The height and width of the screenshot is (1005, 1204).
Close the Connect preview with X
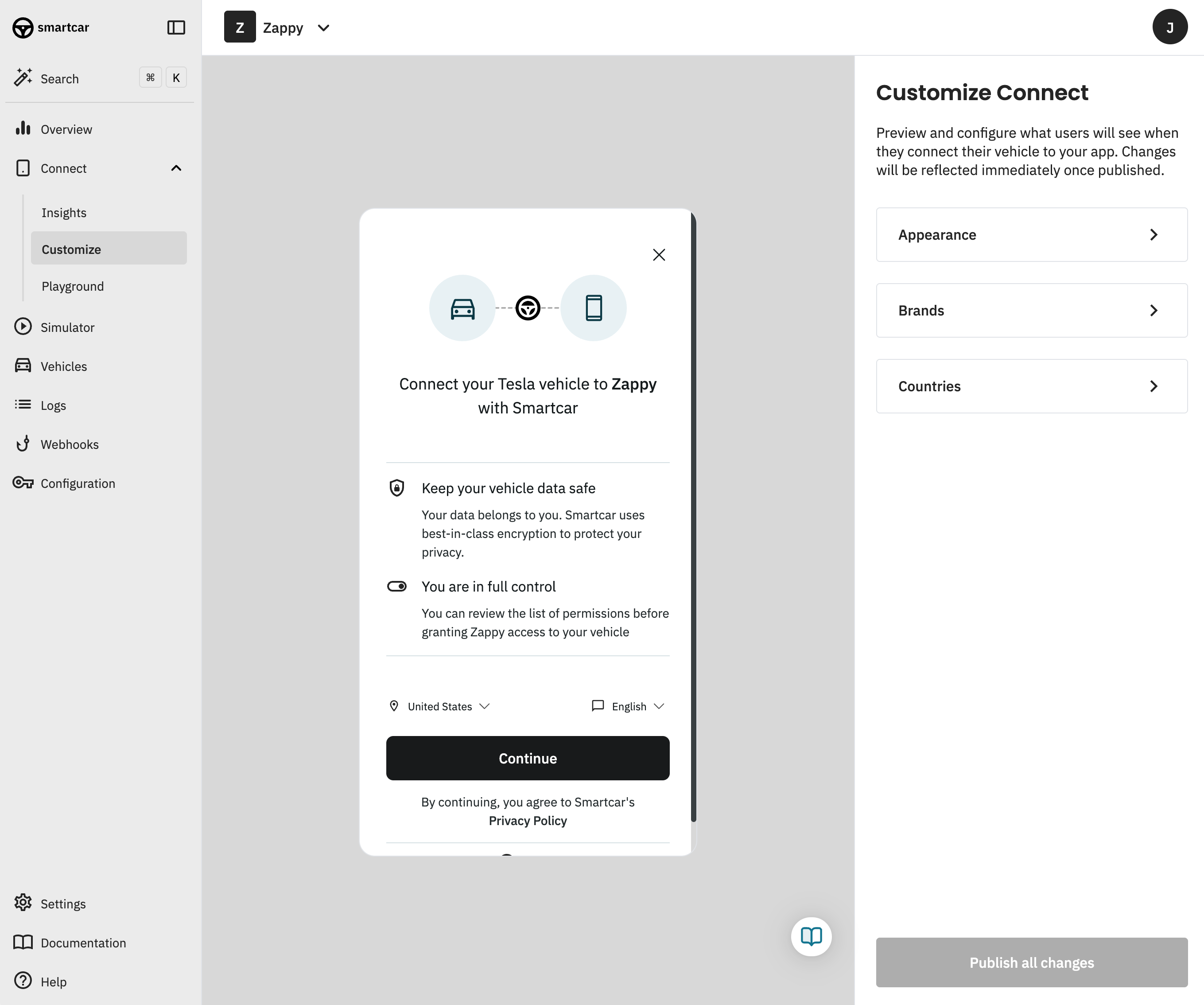[659, 255]
